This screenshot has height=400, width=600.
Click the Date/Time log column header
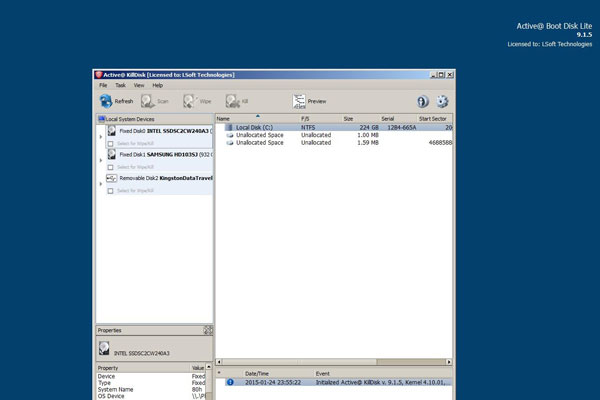point(278,373)
